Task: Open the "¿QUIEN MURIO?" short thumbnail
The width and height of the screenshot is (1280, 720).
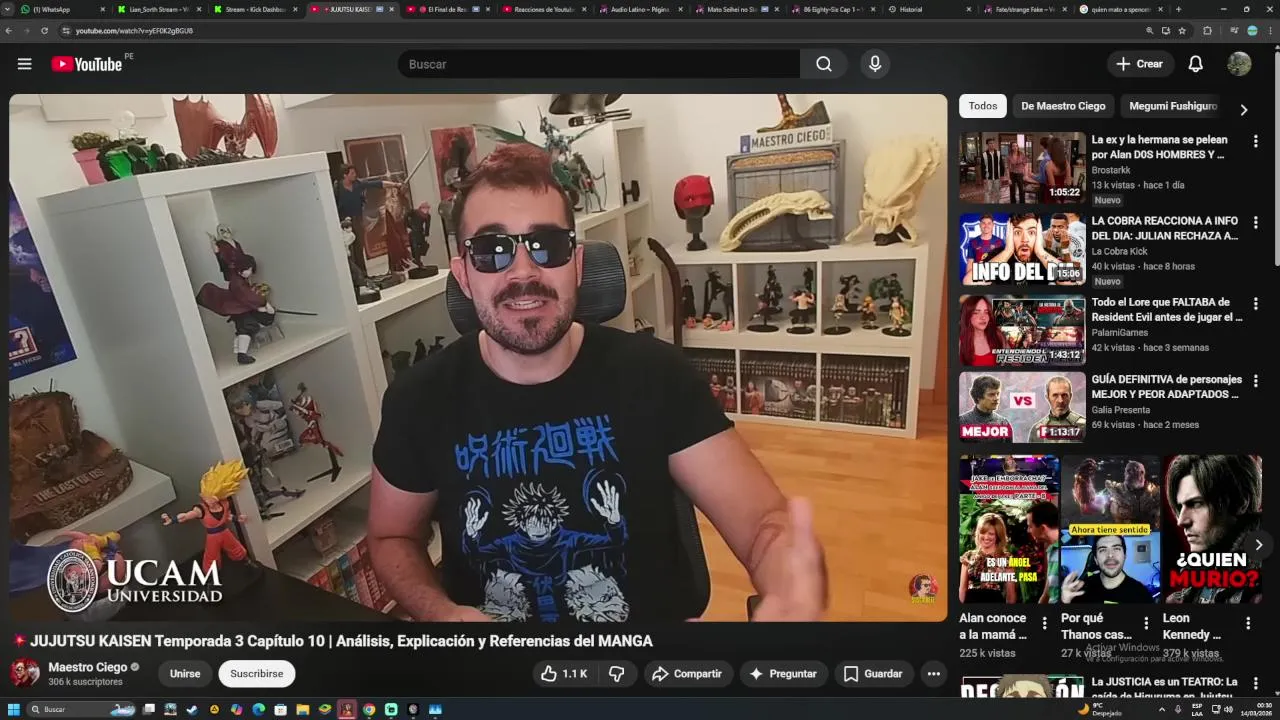Action: tap(1212, 530)
